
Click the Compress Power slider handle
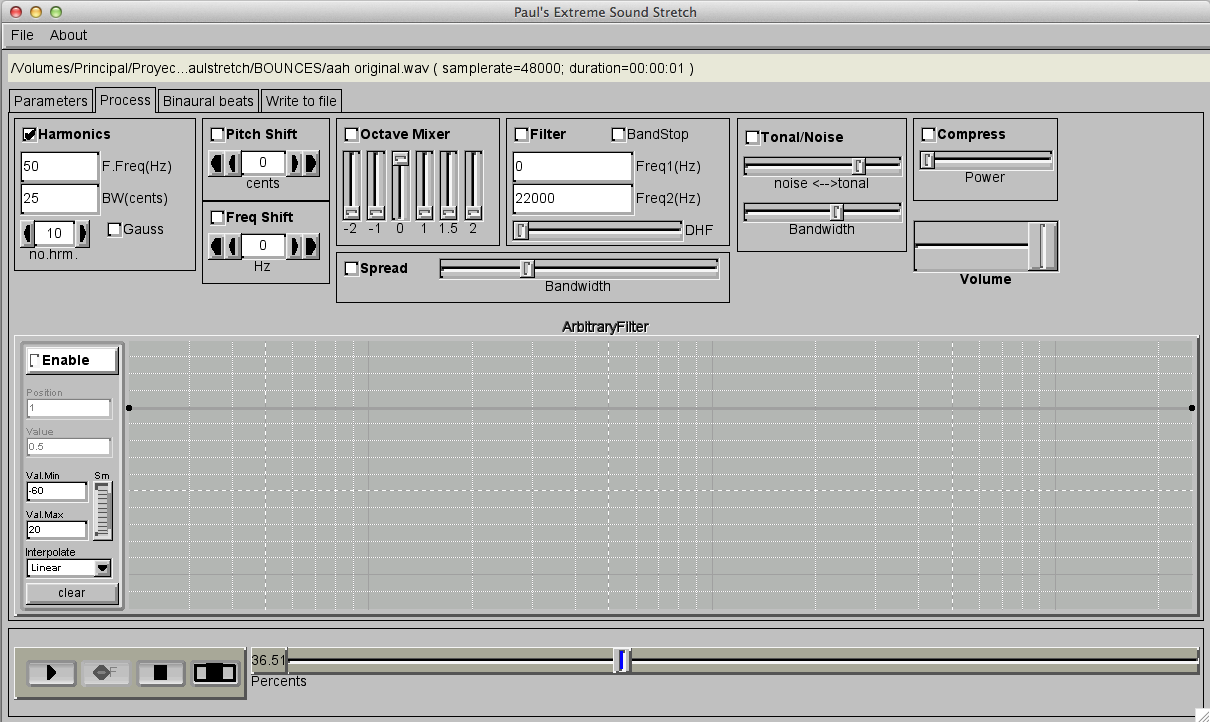pyautogui.click(x=927, y=160)
